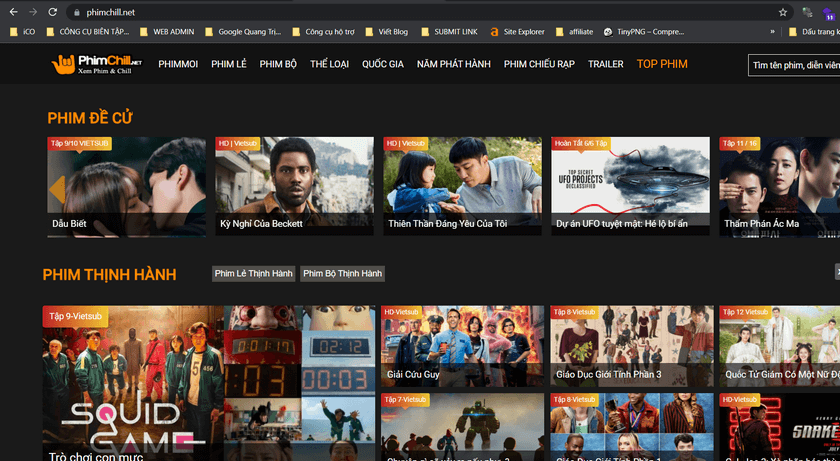This screenshot has height=461, width=840.
Task: Open the Giải Cứu Guy thumbnail
Action: click(462, 346)
